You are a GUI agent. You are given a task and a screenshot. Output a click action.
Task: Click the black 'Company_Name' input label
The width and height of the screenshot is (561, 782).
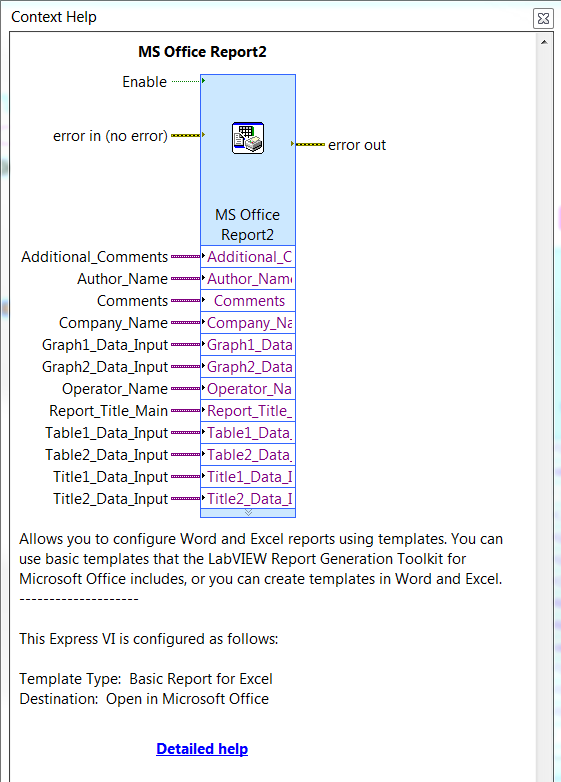(113, 323)
